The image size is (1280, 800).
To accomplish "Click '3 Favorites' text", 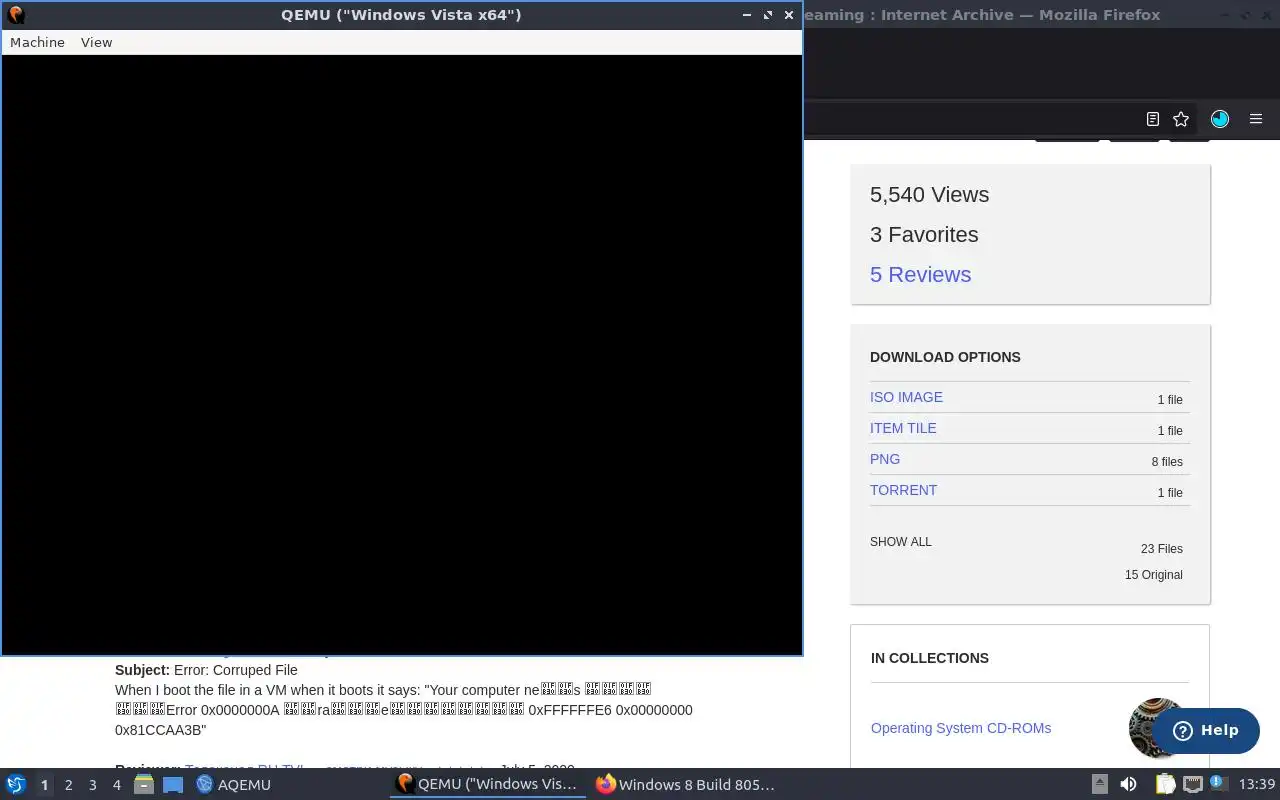I will (x=924, y=235).
